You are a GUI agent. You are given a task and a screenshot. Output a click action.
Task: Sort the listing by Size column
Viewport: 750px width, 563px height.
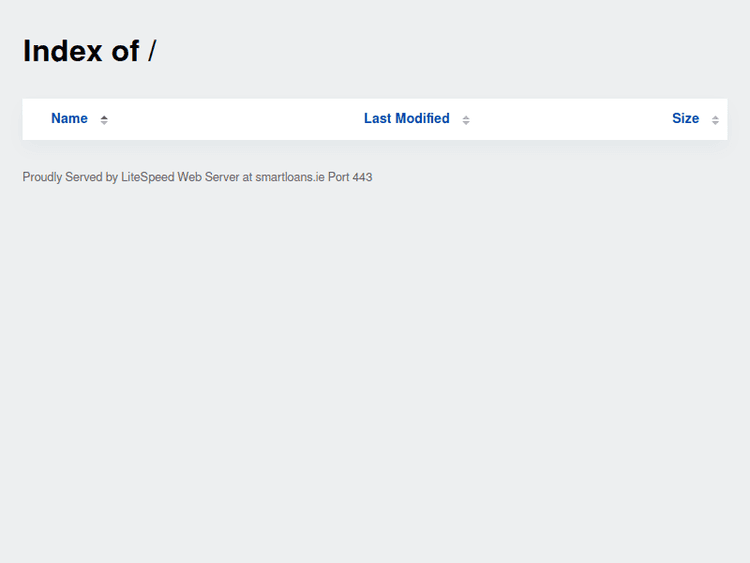click(685, 118)
